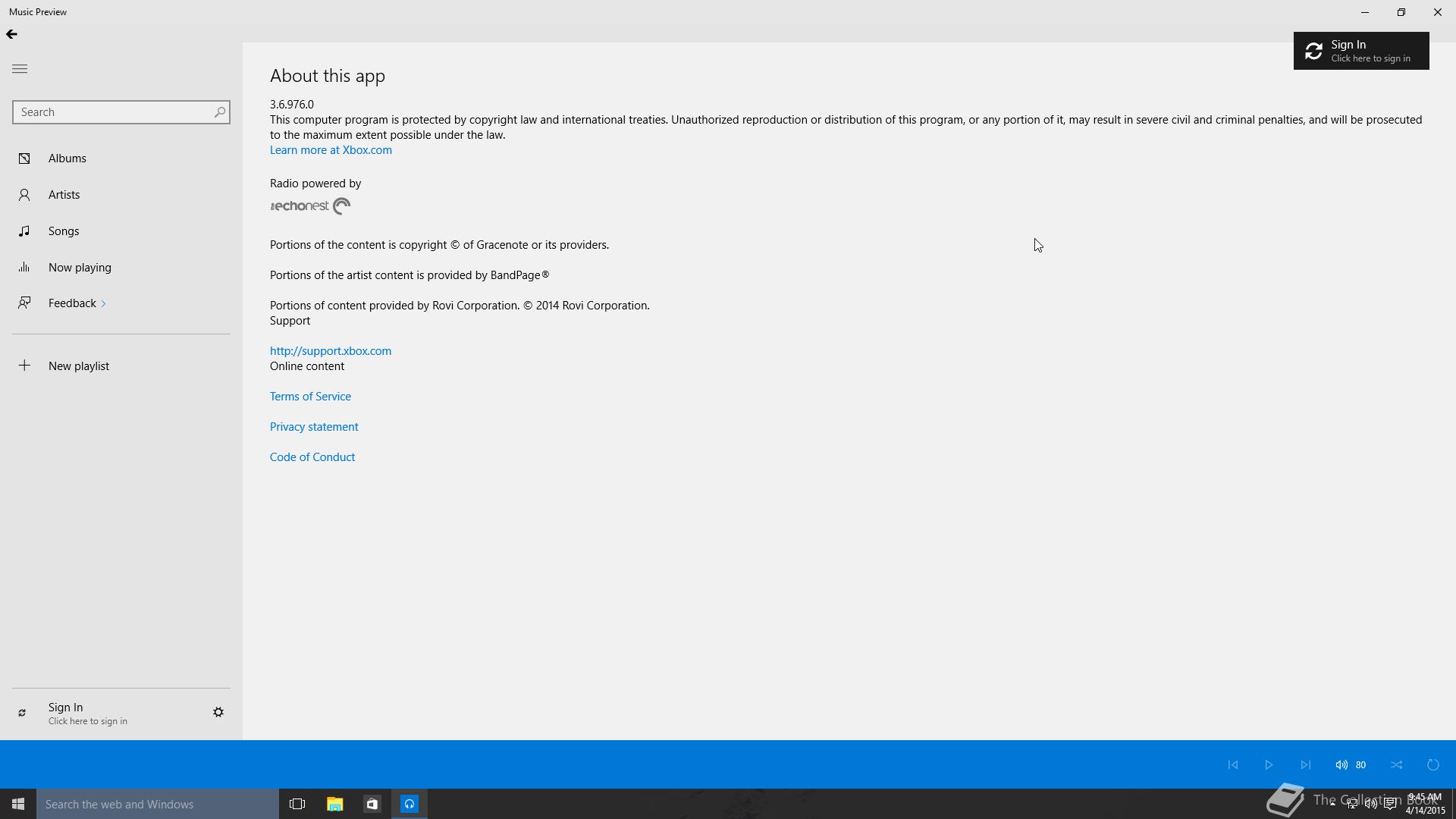The height and width of the screenshot is (819, 1456).
Task: Restore down the Music Preview window
Action: (x=1401, y=12)
